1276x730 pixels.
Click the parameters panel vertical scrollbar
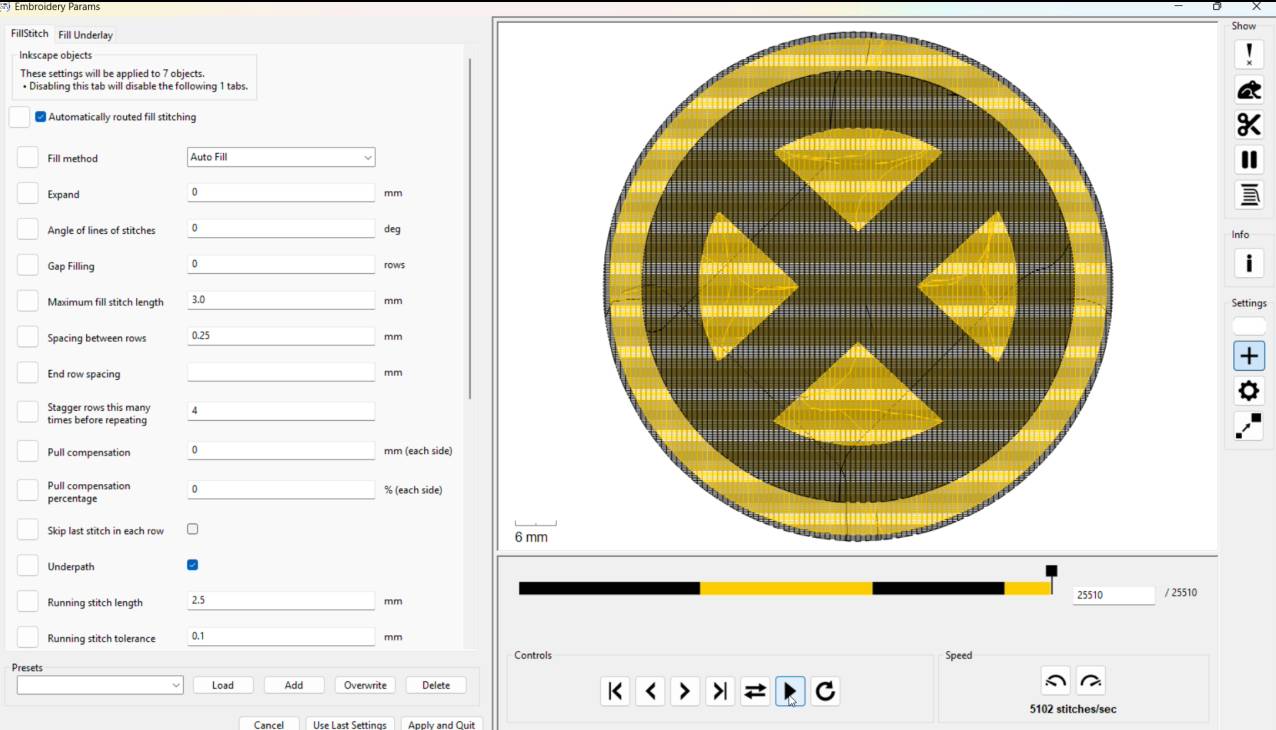(x=469, y=229)
